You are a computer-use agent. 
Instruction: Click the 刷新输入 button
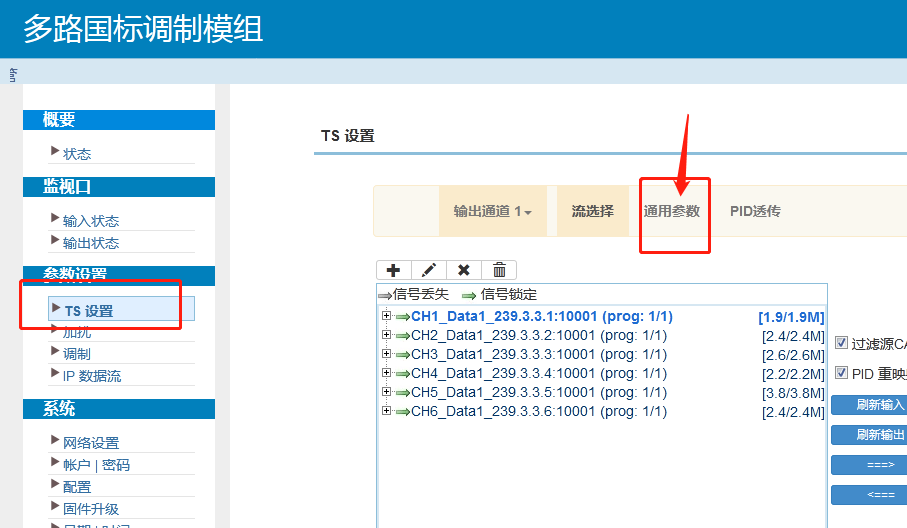(x=870, y=405)
